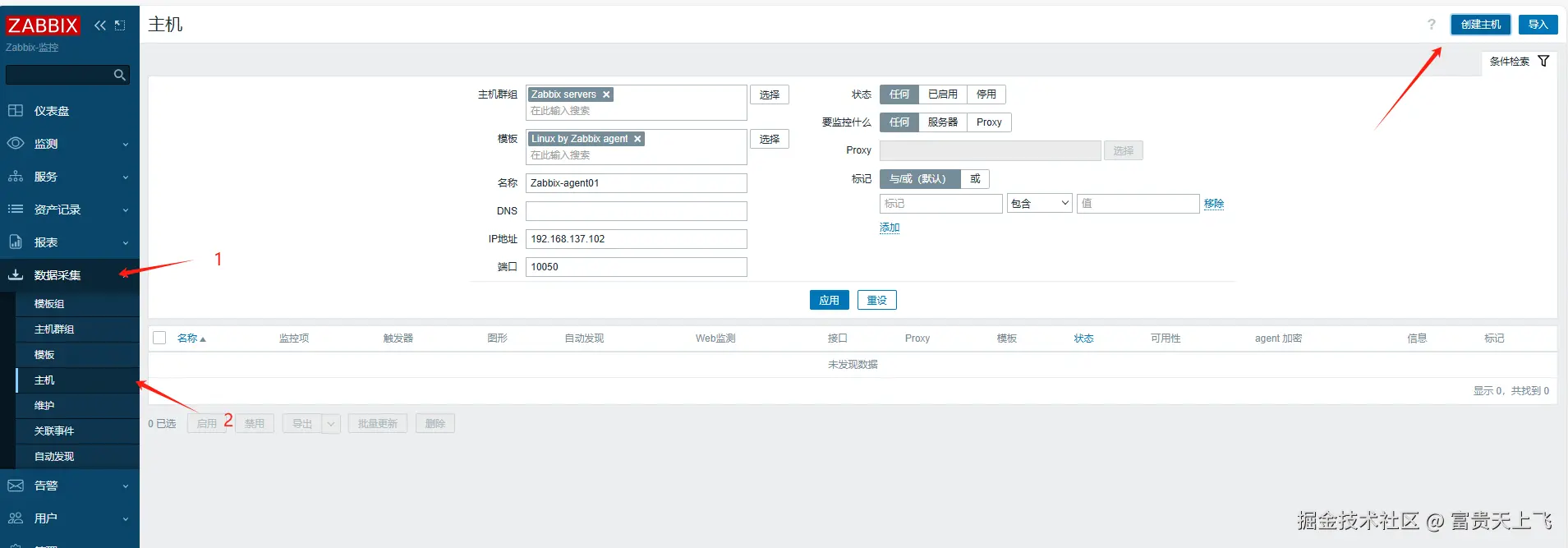Sort hosts by 名称 column

pos(191,338)
